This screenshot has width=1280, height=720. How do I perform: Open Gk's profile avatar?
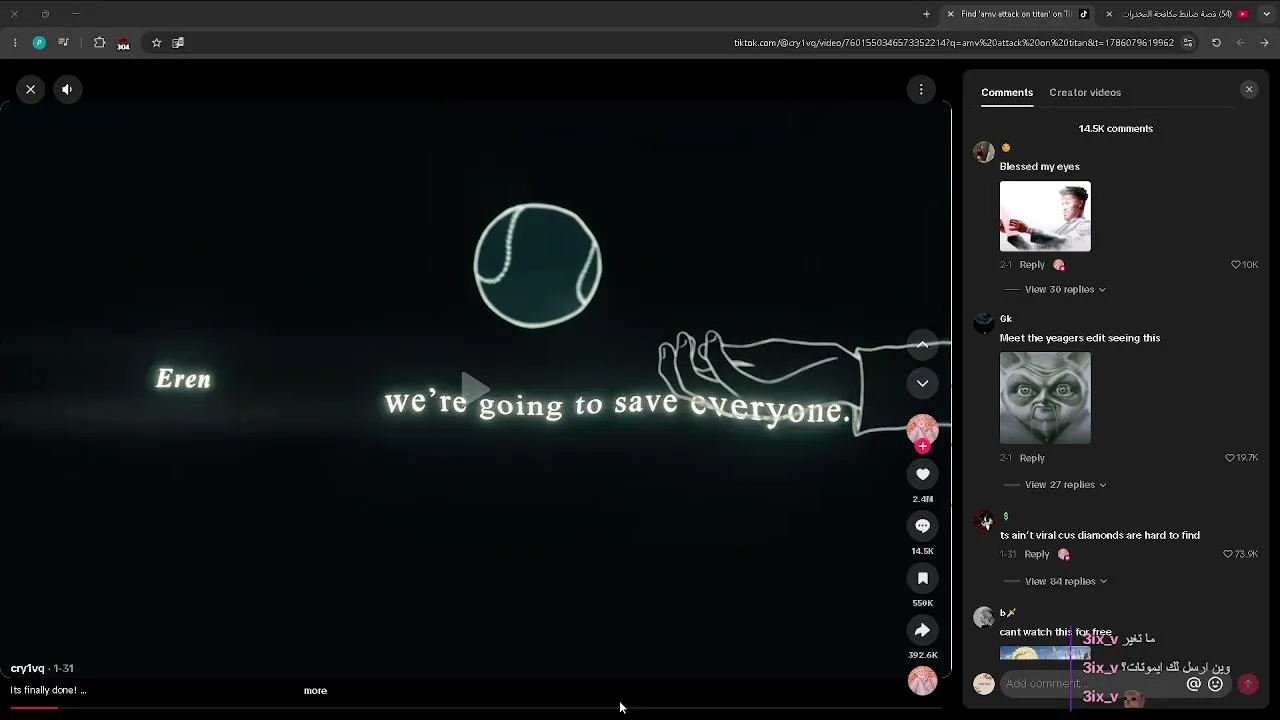984,323
